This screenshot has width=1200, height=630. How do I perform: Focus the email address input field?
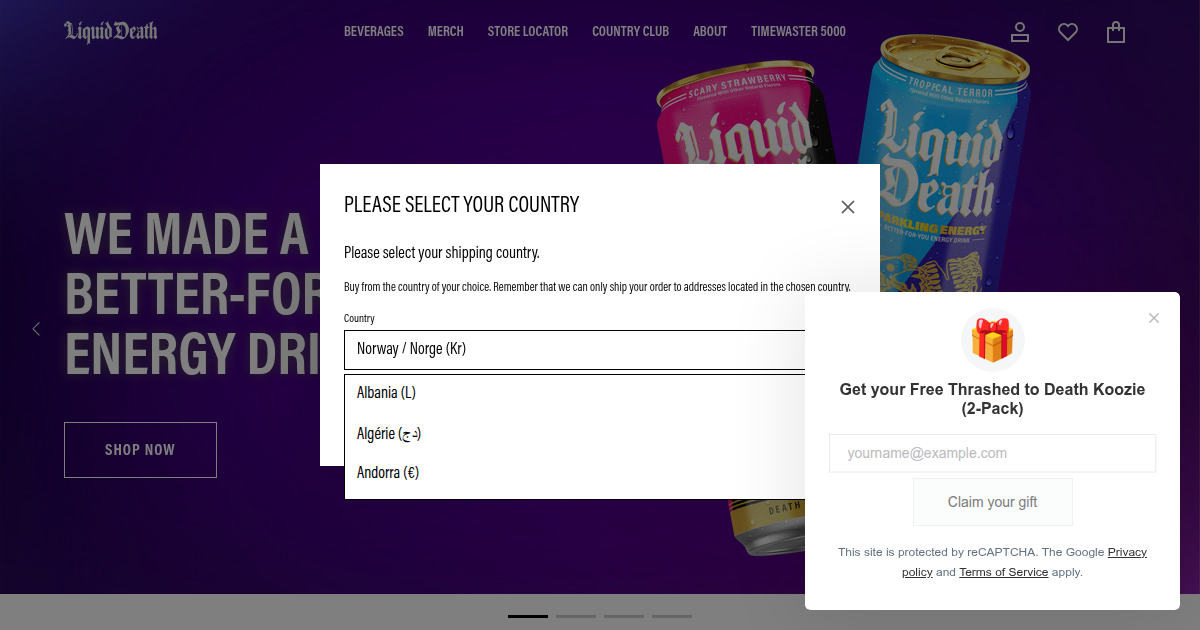pyautogui.click(x=992, y=453)
